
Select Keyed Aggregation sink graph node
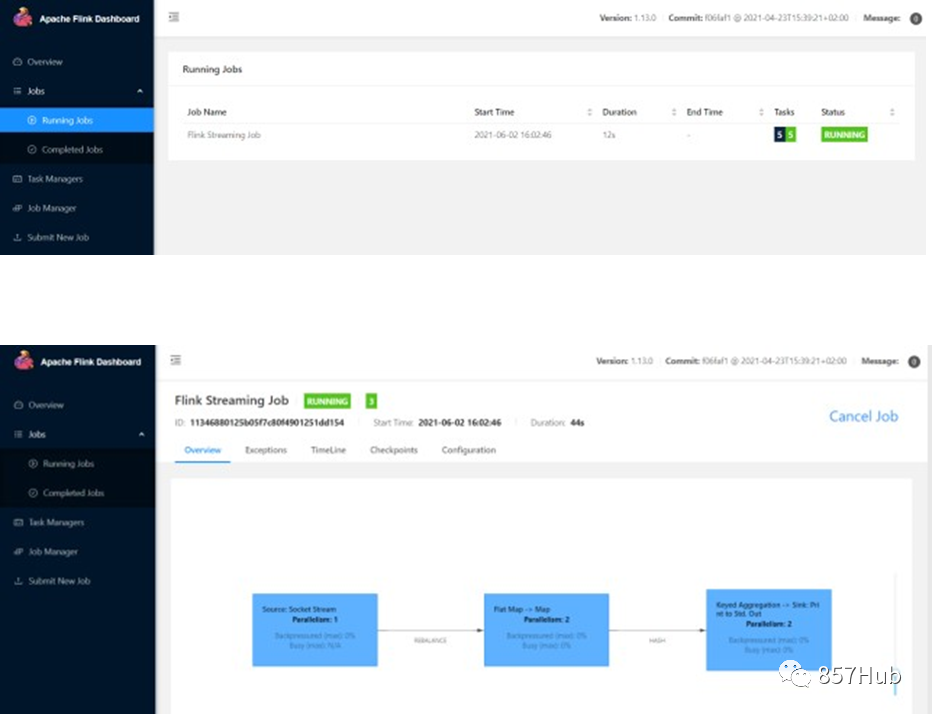[769, 630]
